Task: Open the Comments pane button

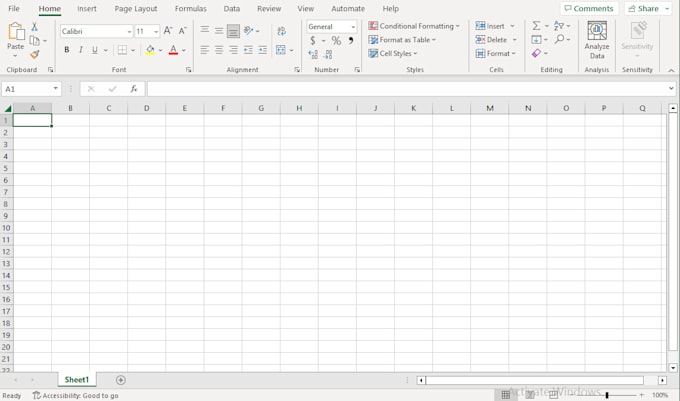Action: (589, 9)
